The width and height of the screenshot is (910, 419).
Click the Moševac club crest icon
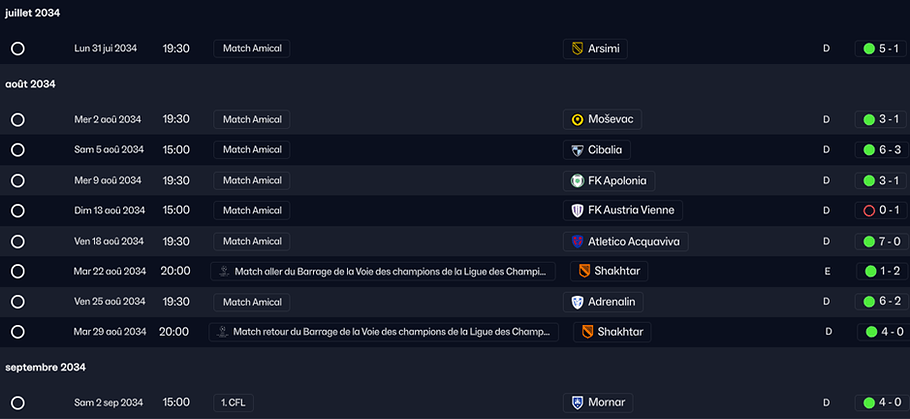click(x=577, y=119)
